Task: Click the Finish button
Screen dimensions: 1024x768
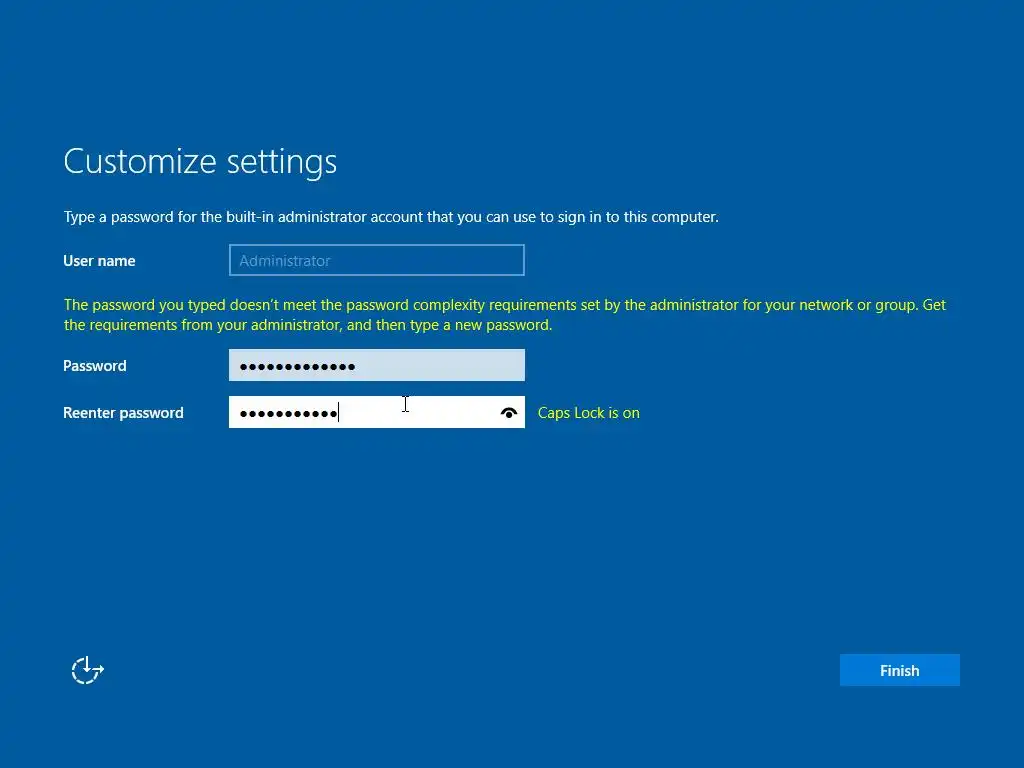Action: click(899, 670)
